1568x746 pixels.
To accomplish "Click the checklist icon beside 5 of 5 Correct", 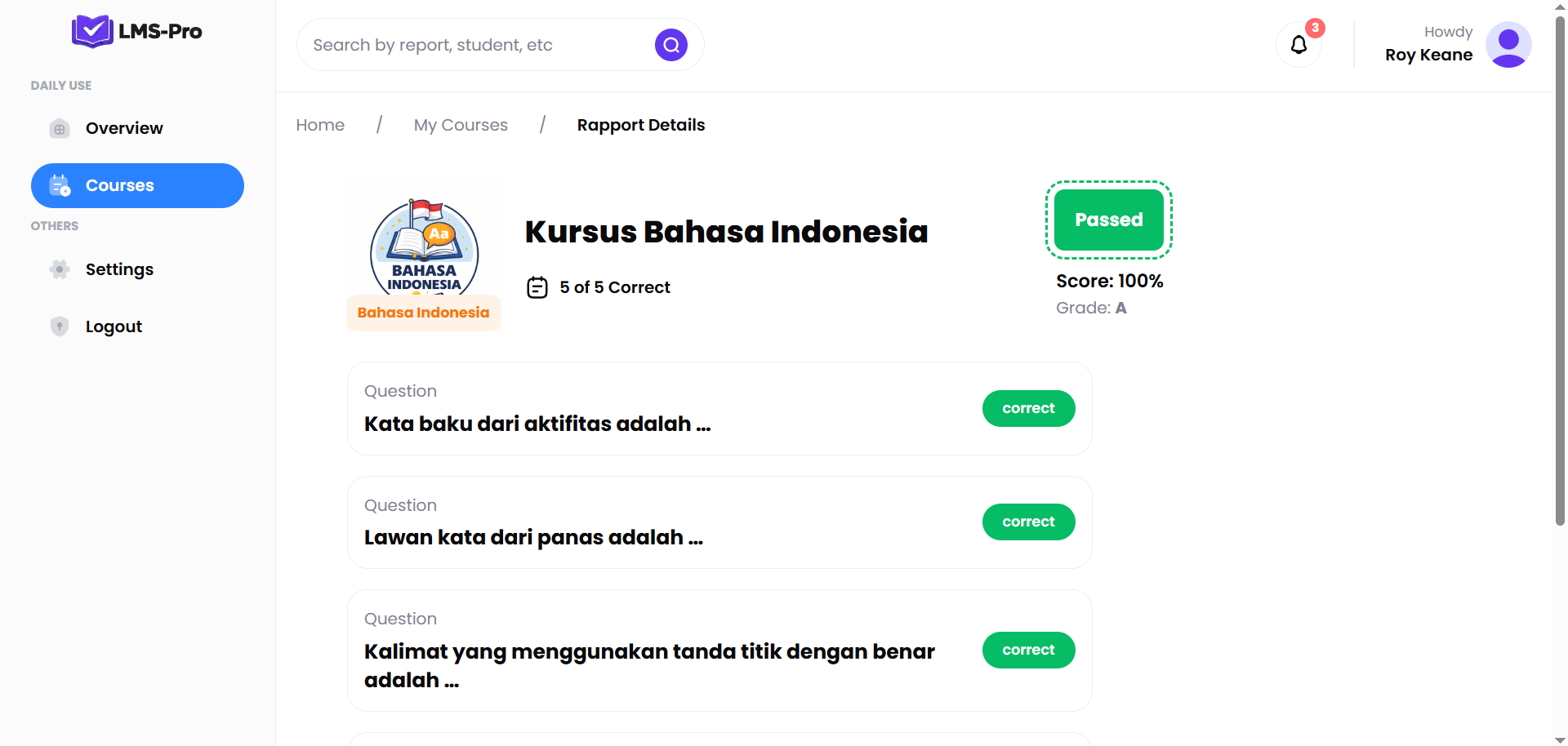I will tap(537, 287).
